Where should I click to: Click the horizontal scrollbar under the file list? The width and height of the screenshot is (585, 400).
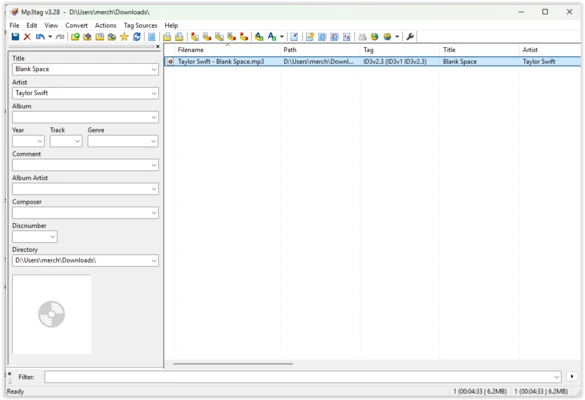233,363
